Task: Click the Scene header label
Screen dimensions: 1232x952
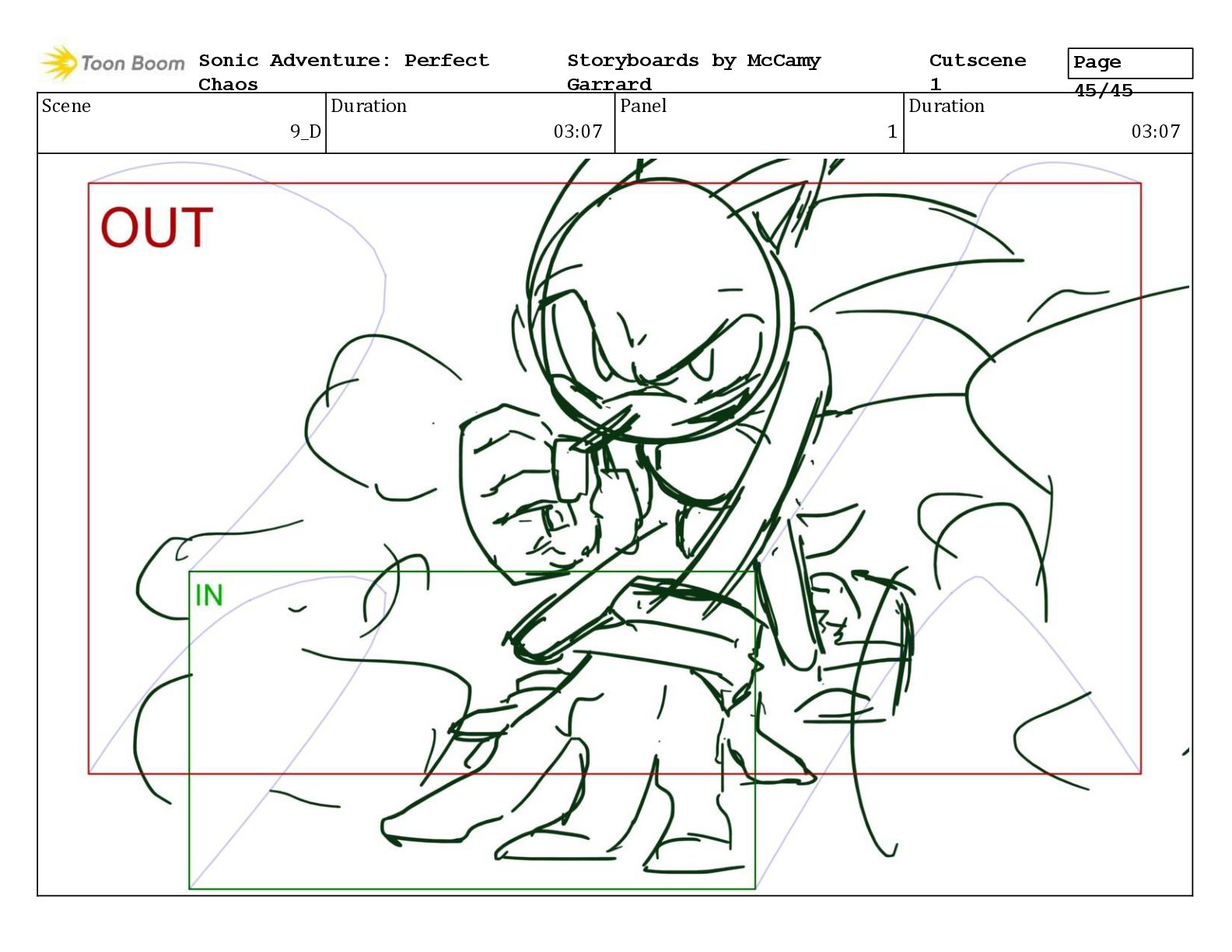Action: (x=66, y=106)
